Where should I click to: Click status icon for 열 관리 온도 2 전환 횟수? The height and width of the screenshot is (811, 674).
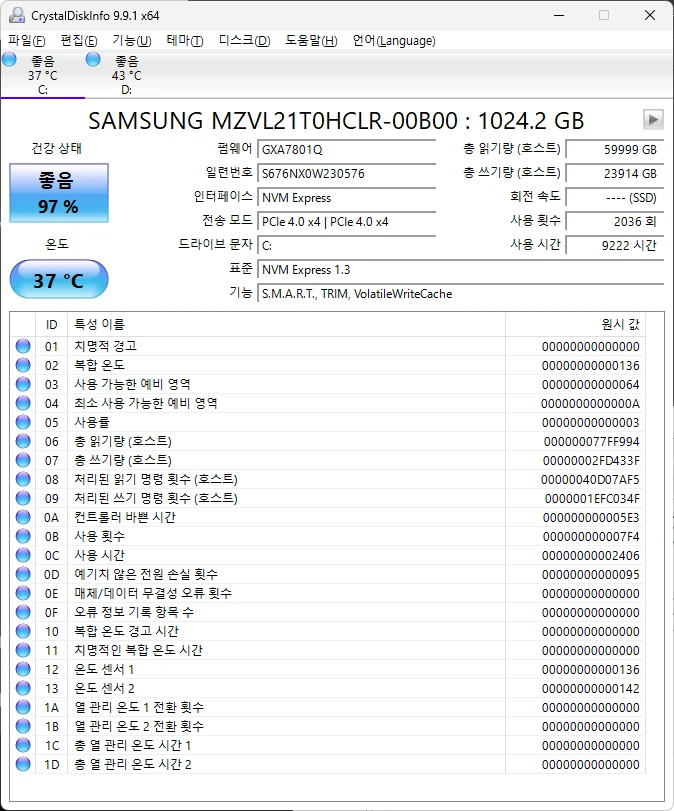(x=23, y=726)
